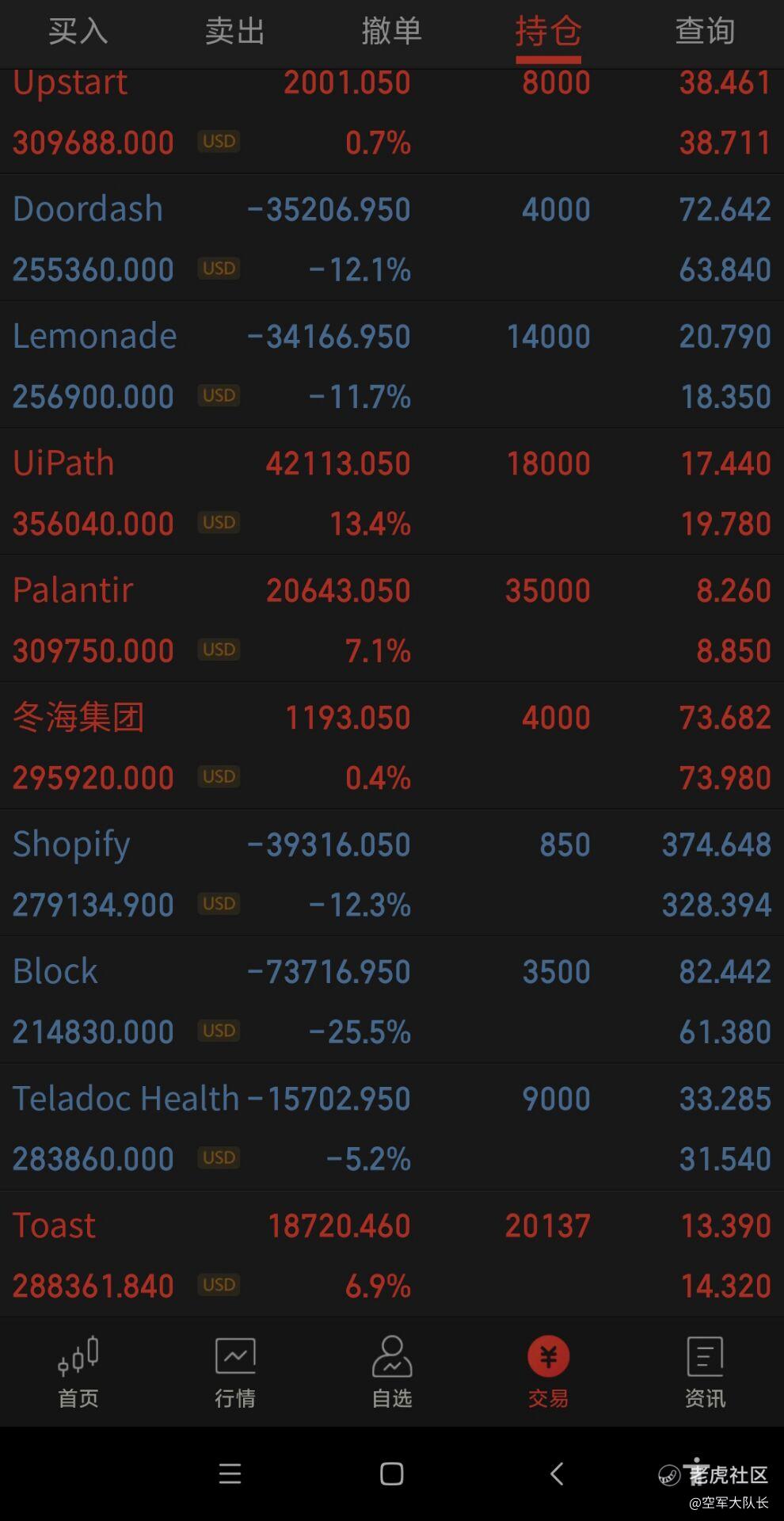Tap the Android home square icon
The height and width of the screenshot is (1521, 784).
392,1473
